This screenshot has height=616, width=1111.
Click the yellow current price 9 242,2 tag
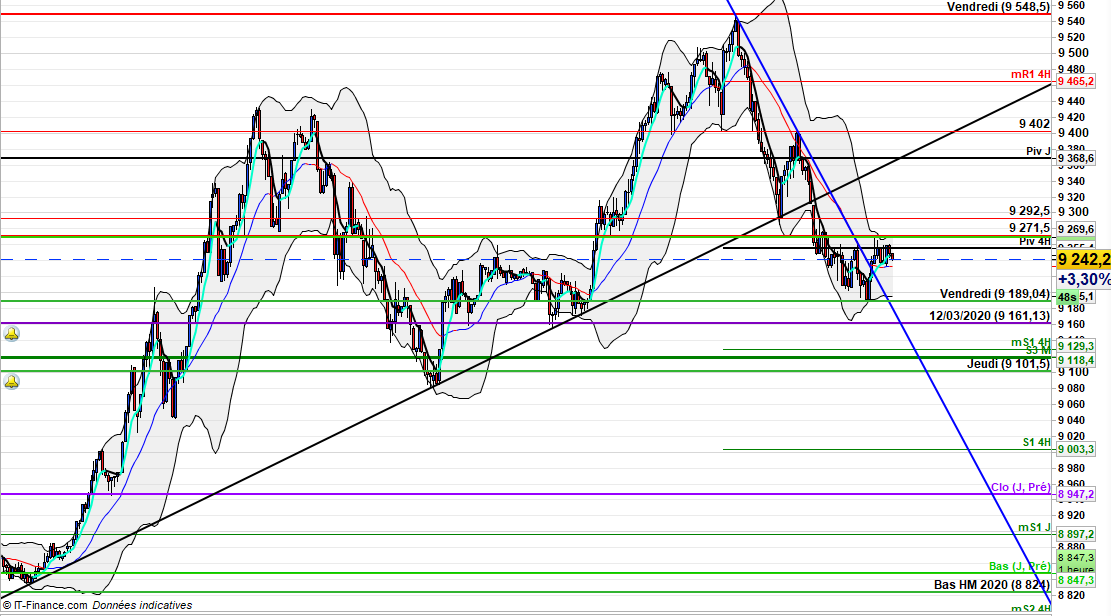[1083, 259]
